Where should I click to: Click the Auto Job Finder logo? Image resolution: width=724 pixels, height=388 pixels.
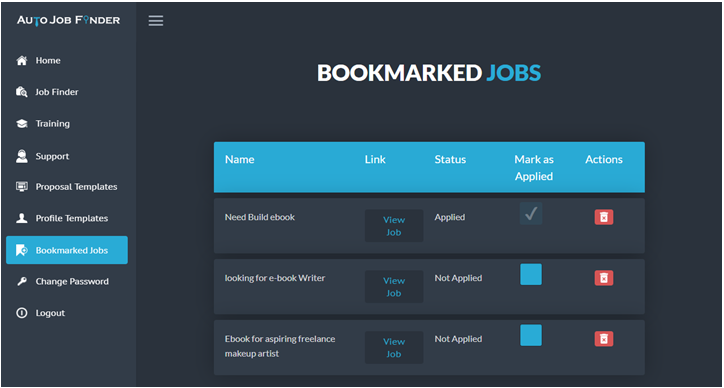[x=68, y=21]
